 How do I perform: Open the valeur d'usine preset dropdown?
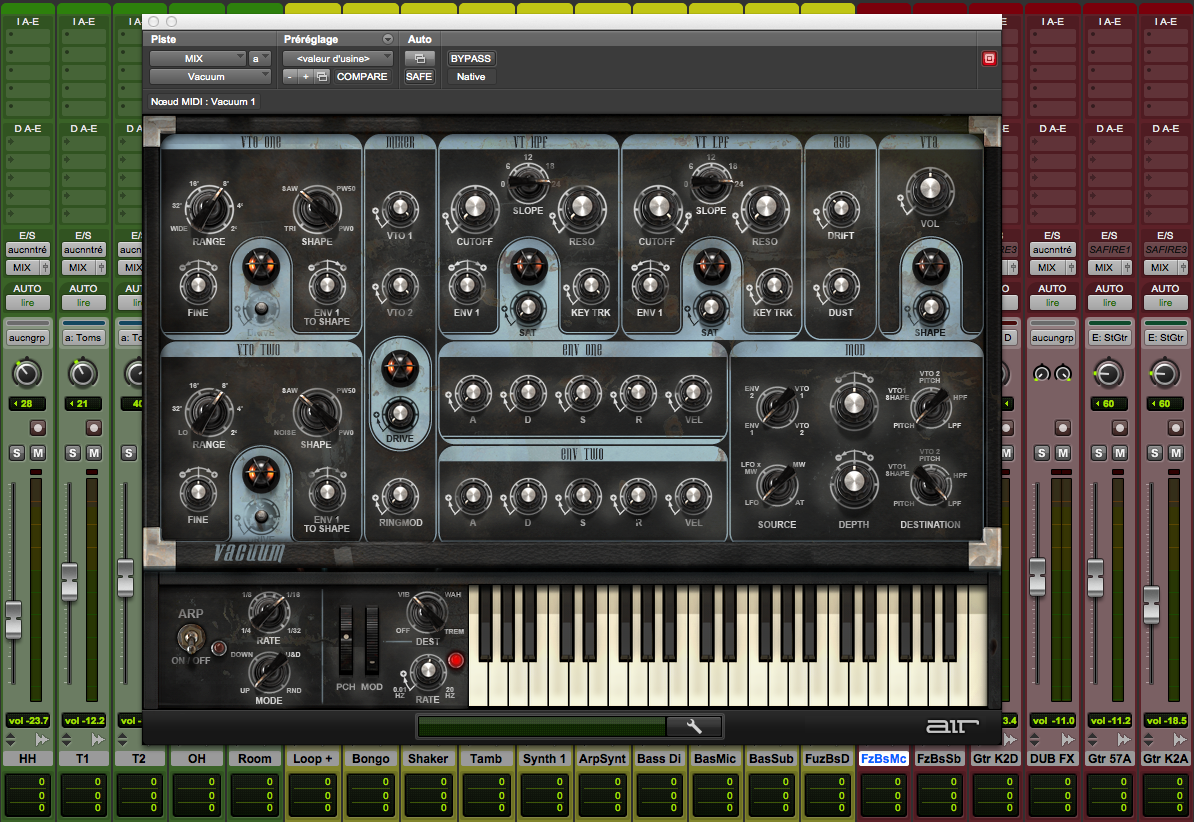338,59
